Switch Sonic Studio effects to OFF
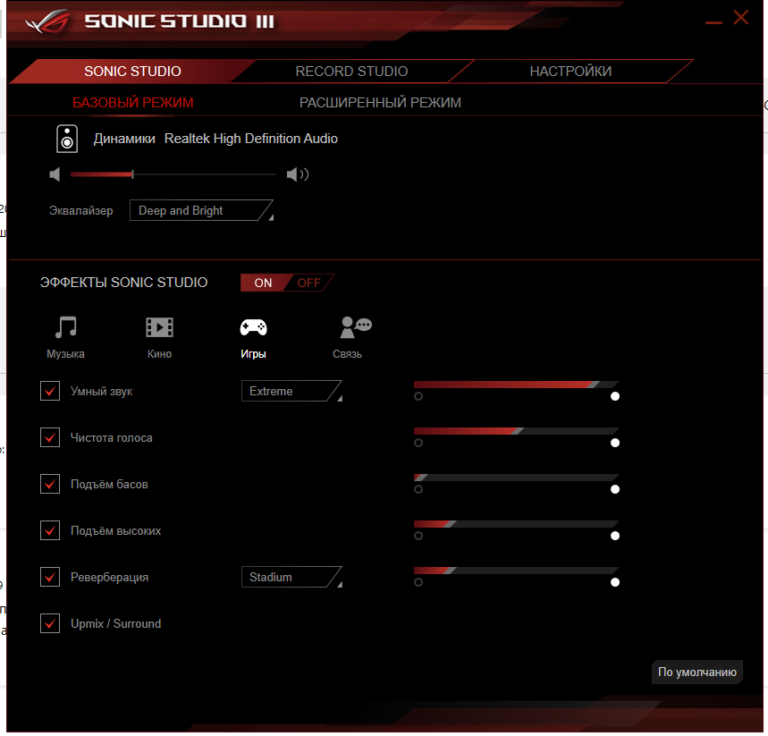The width and height of the screenshot is (768, 736). 309,283
